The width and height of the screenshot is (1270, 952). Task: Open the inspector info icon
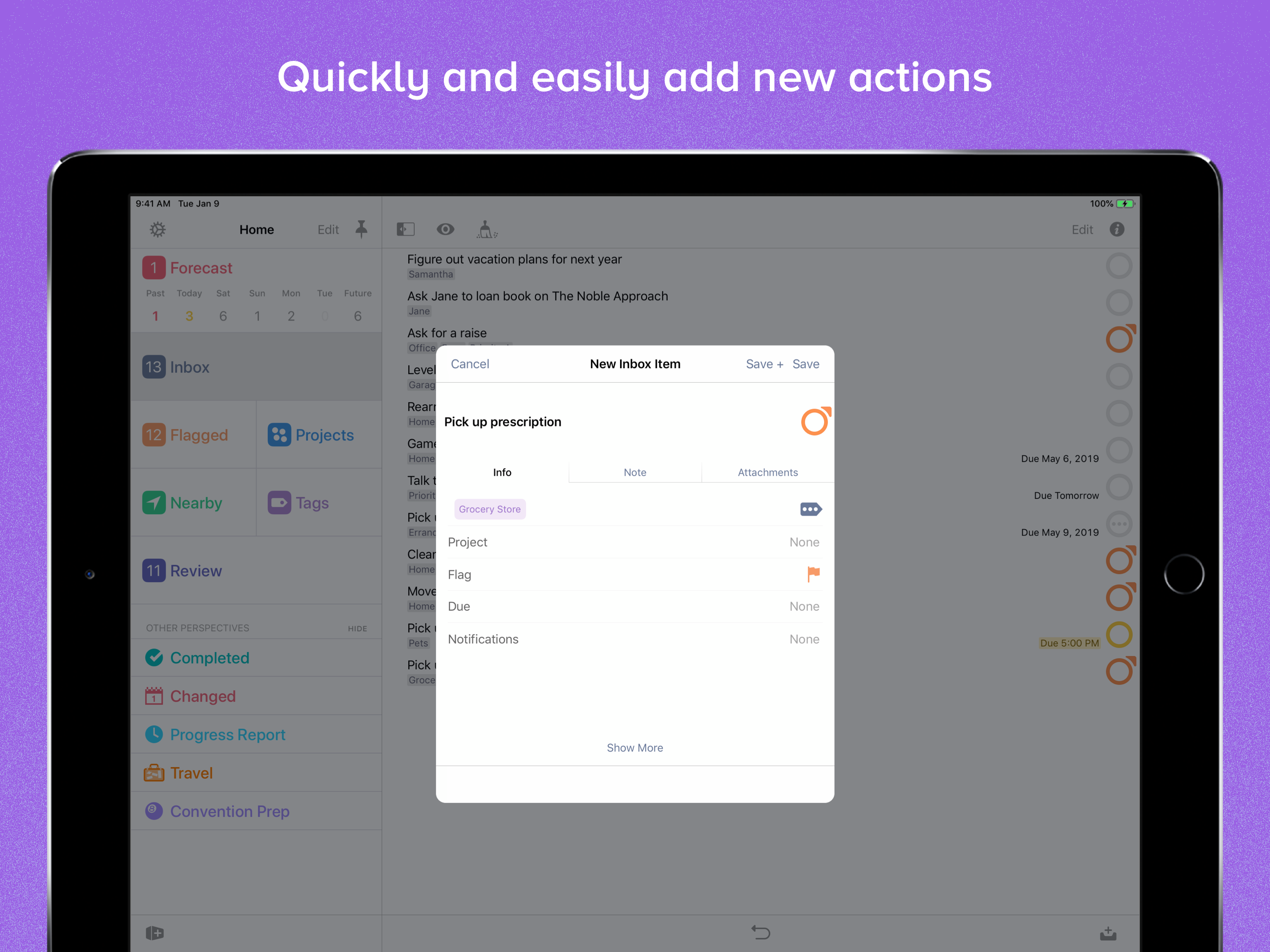[x=1116, y=230]
